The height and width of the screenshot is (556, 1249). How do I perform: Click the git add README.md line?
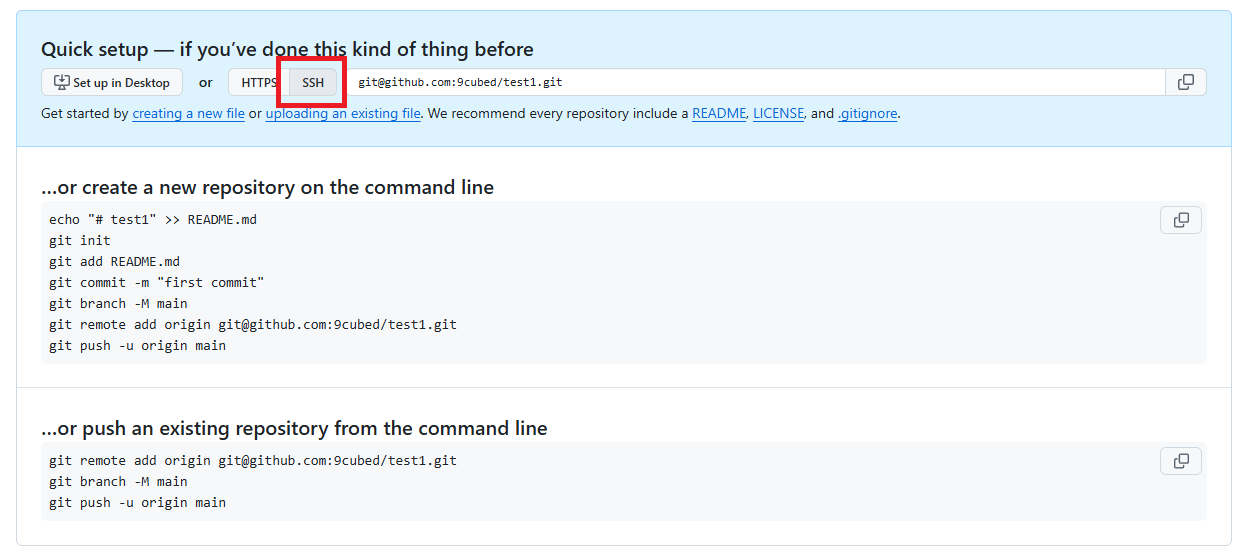(x=114, y=262)
